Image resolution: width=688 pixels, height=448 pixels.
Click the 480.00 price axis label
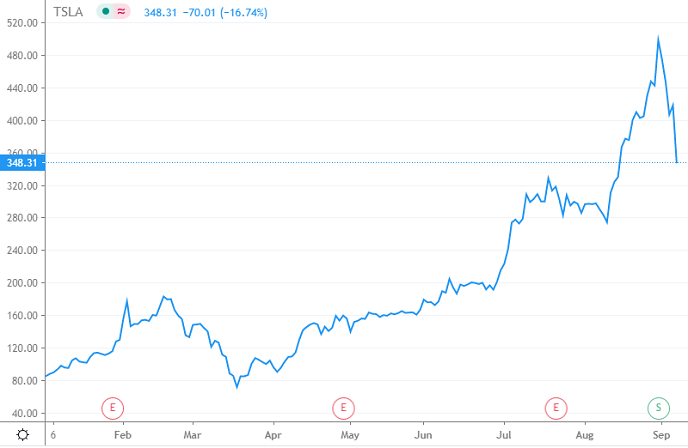coord(22,55)
